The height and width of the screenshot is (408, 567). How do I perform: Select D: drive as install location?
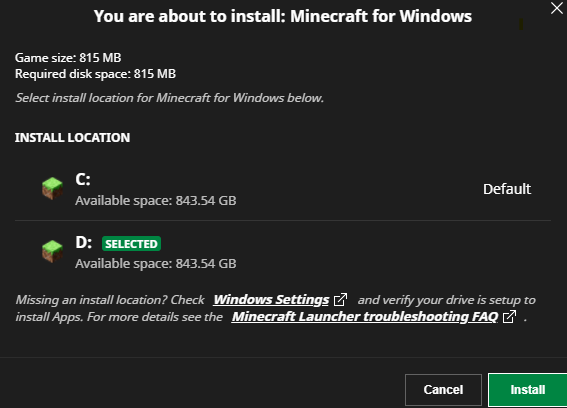(x=283, y=252)
